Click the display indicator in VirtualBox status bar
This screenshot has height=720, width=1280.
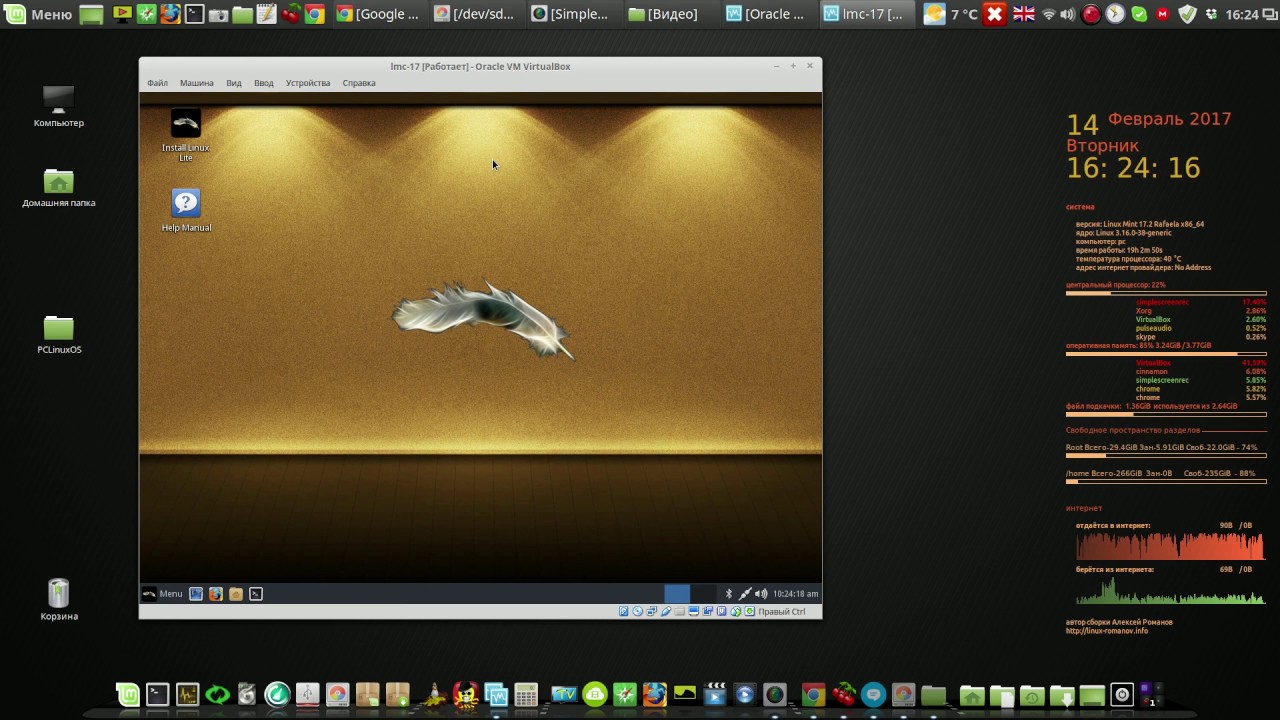[x=694, y=612]
